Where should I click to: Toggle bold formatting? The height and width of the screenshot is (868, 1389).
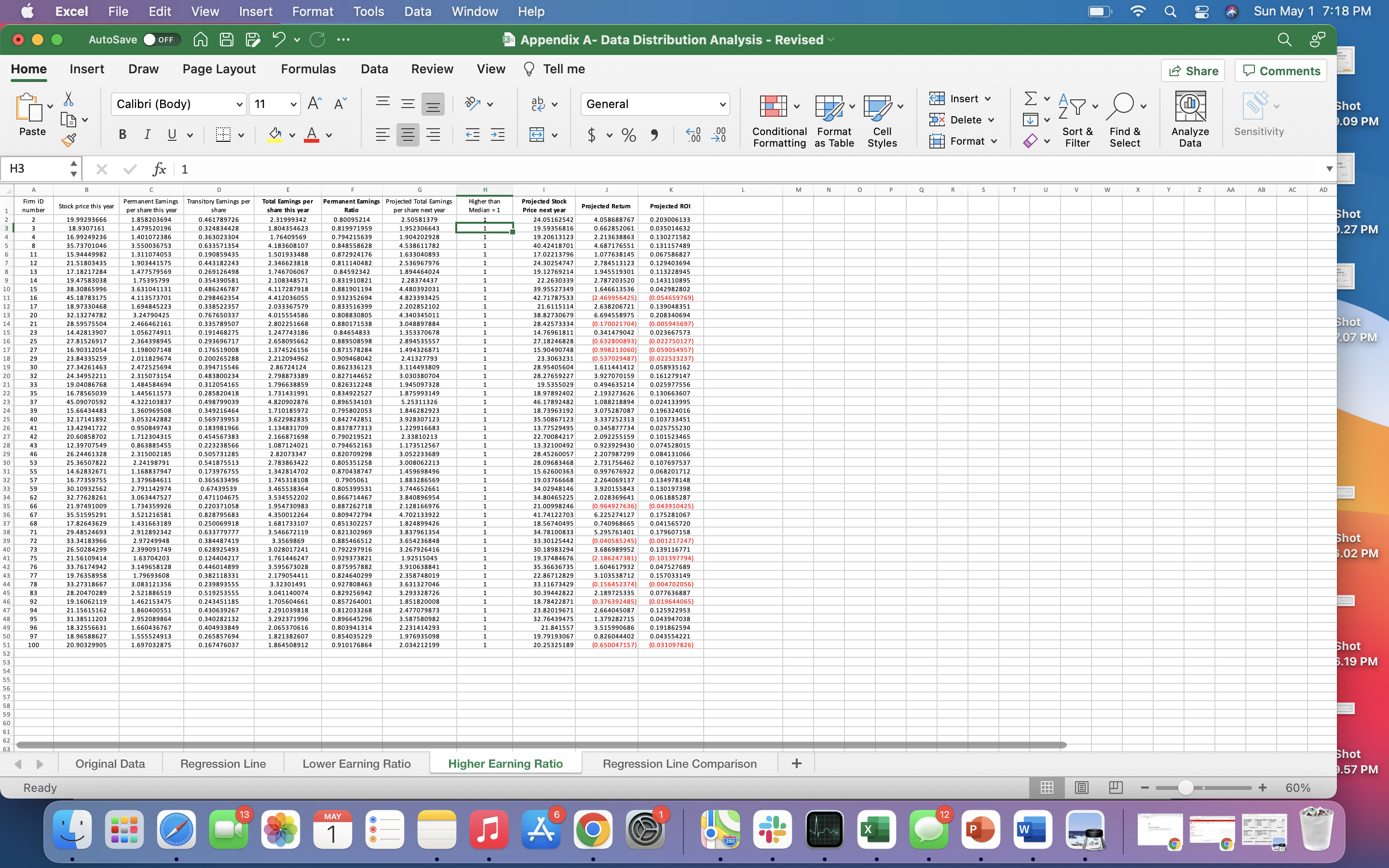pyautogui.click(x=122, y=135)
